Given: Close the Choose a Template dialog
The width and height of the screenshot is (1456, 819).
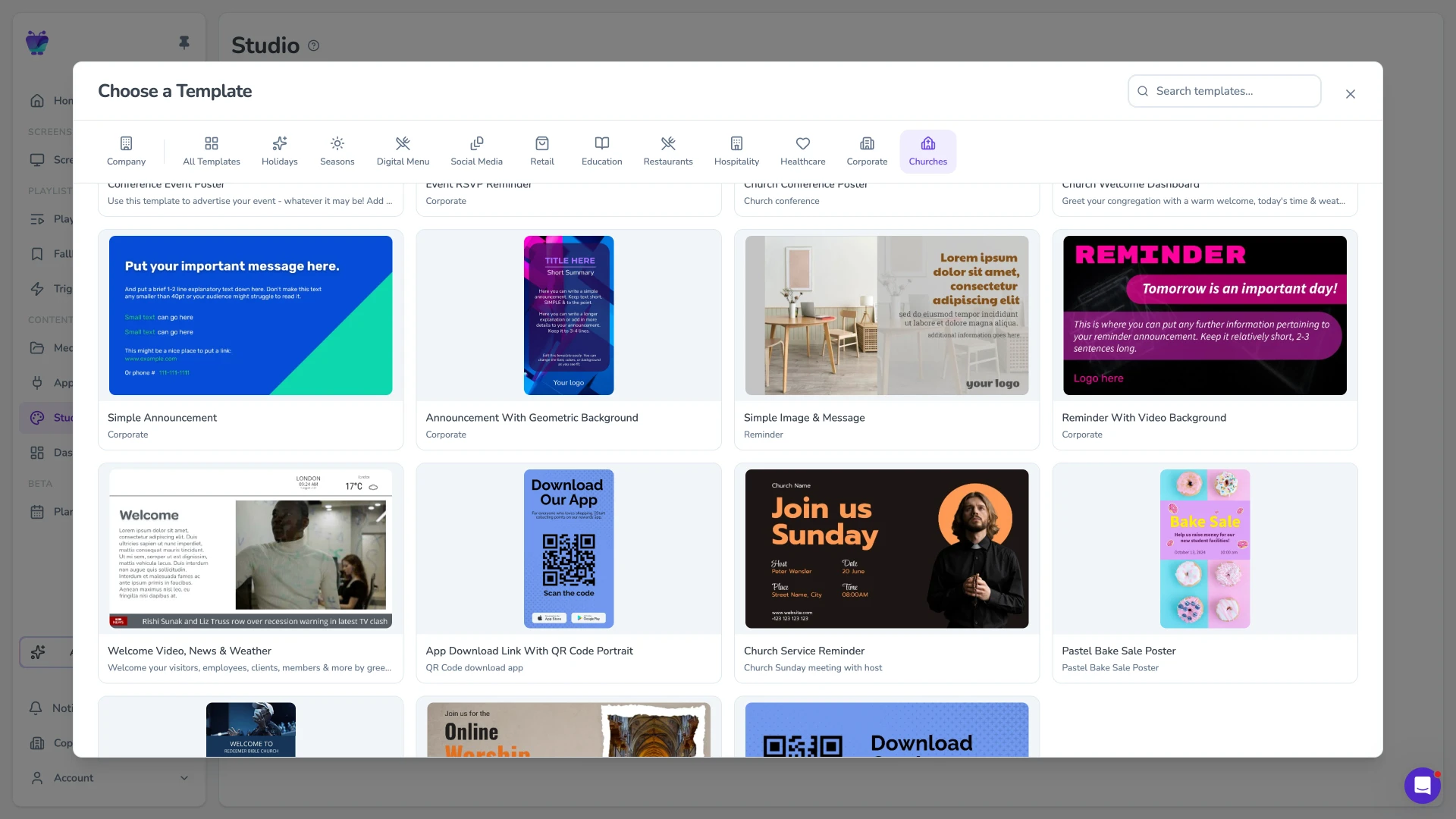Looking at the screenshot, I should click(x=1351, y=94).
